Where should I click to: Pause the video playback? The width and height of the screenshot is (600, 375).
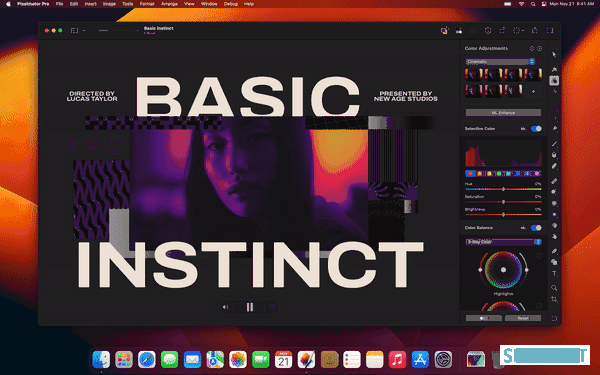(x=249, y=307)
